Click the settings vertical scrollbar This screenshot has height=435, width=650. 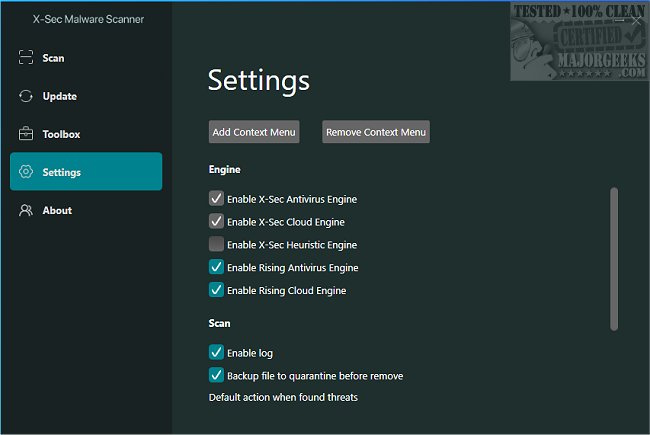614,259
